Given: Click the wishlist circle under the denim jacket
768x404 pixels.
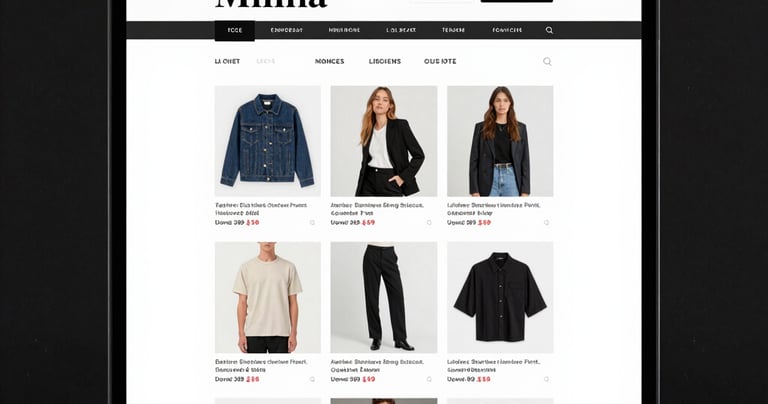Looking at the screenshot, I should point(312,222).
